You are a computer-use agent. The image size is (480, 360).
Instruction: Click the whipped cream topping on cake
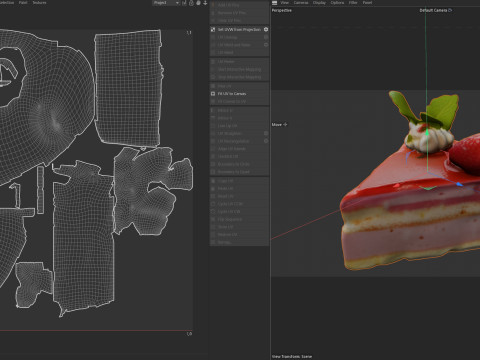point(429,139)
